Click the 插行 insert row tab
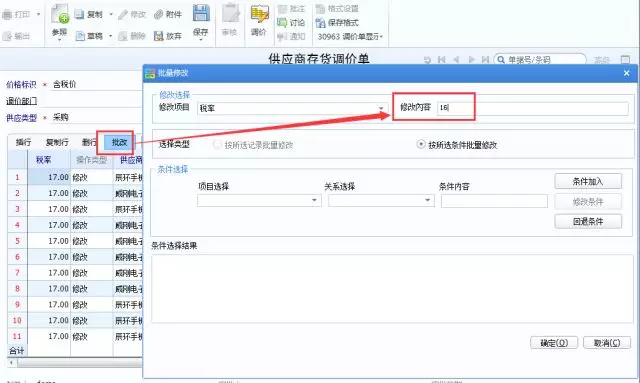Image resolution: width=640 pixels, height=383 pixels. click(24, 142)
